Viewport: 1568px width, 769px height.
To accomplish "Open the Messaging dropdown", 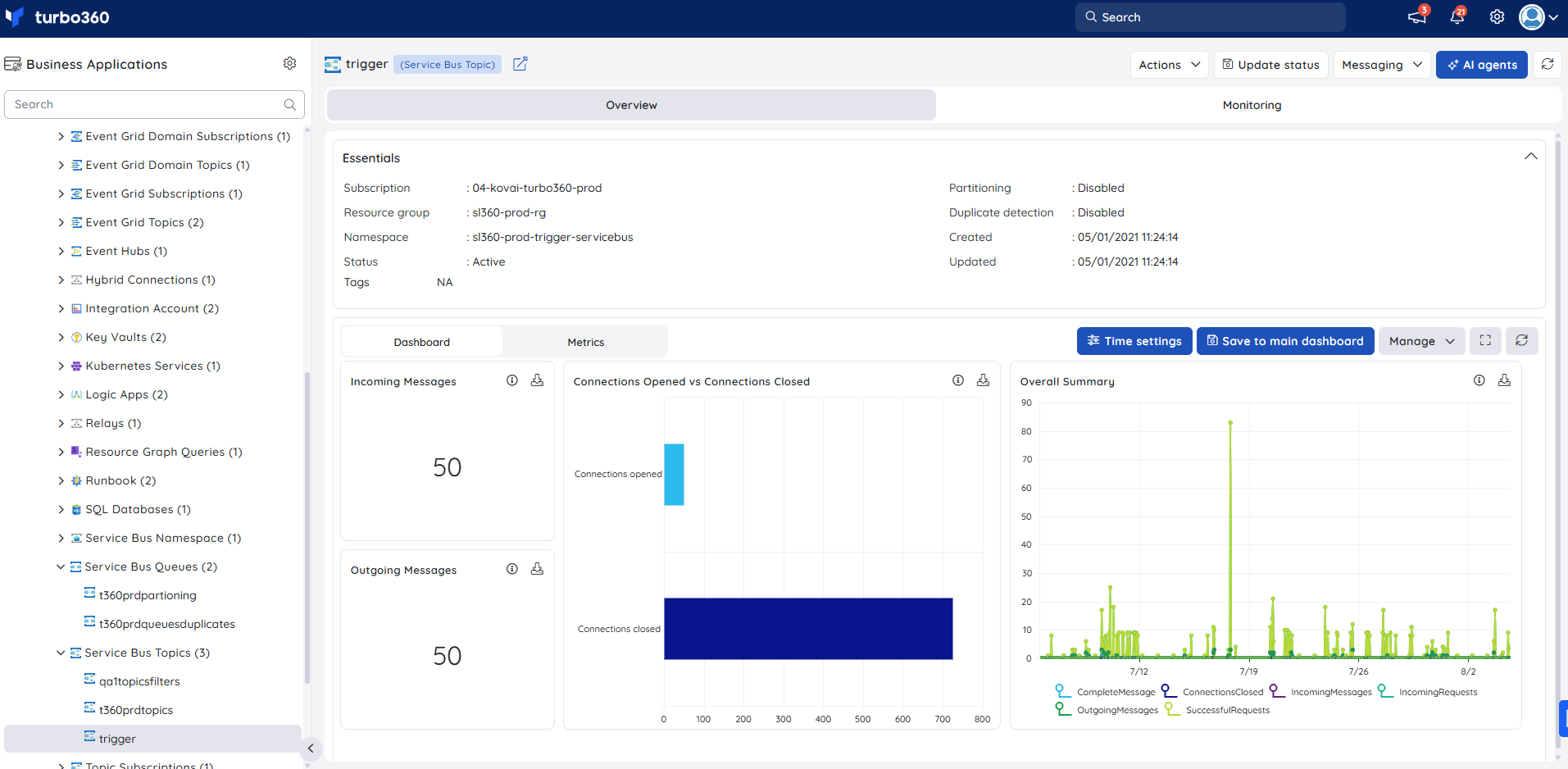I will (1382, 65).
